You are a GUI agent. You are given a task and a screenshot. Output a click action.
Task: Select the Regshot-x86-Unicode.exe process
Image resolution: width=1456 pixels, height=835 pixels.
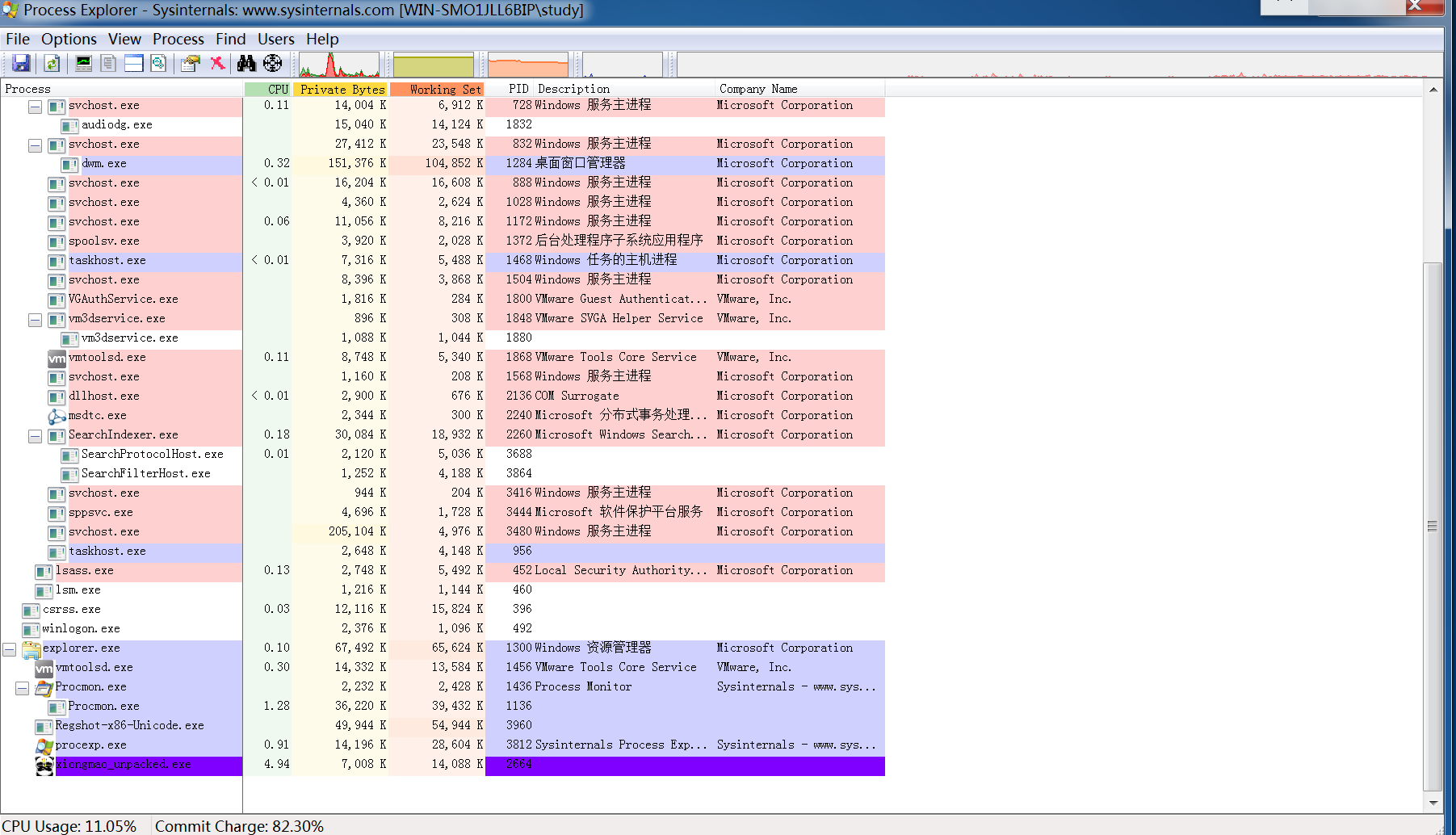pyautogui.click(x=129, y=725)
